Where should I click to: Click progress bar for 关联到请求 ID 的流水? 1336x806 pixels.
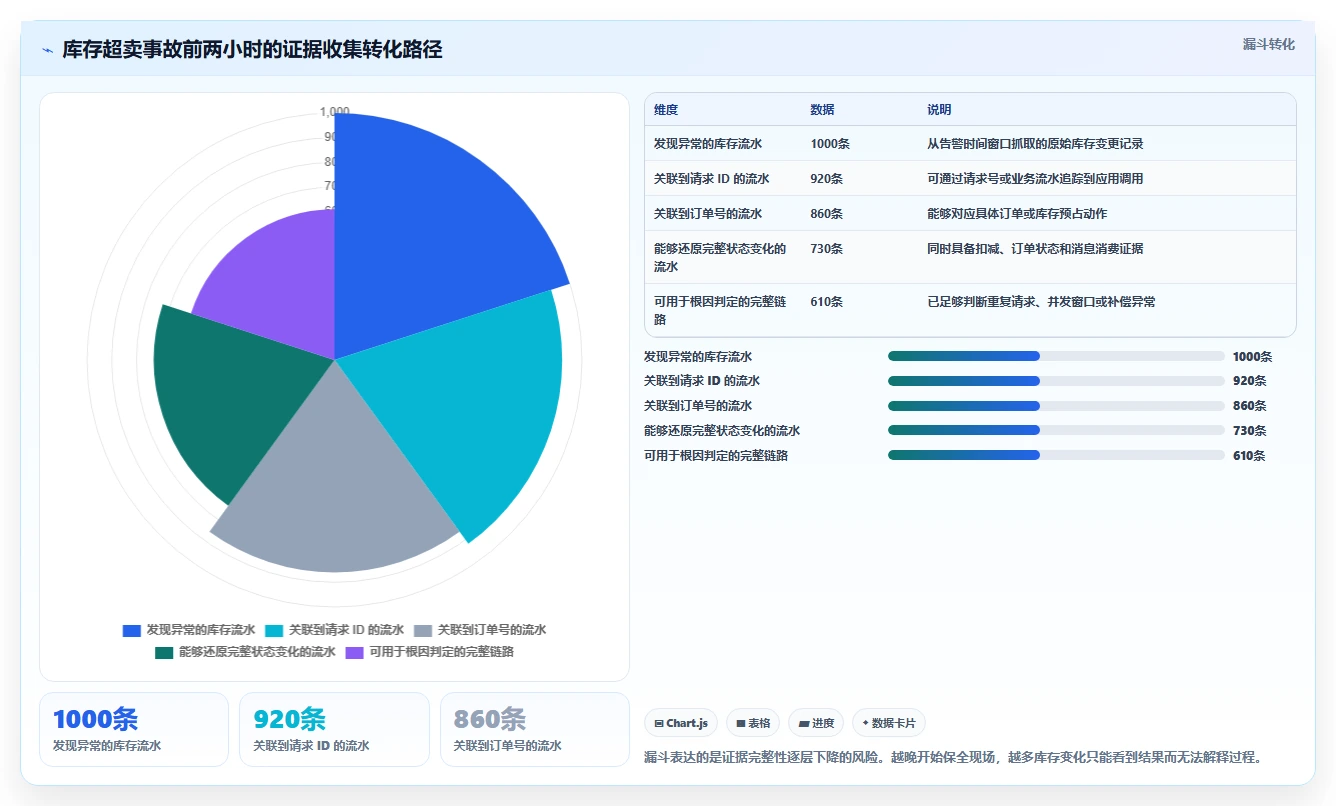click(x=1056, y=381)
